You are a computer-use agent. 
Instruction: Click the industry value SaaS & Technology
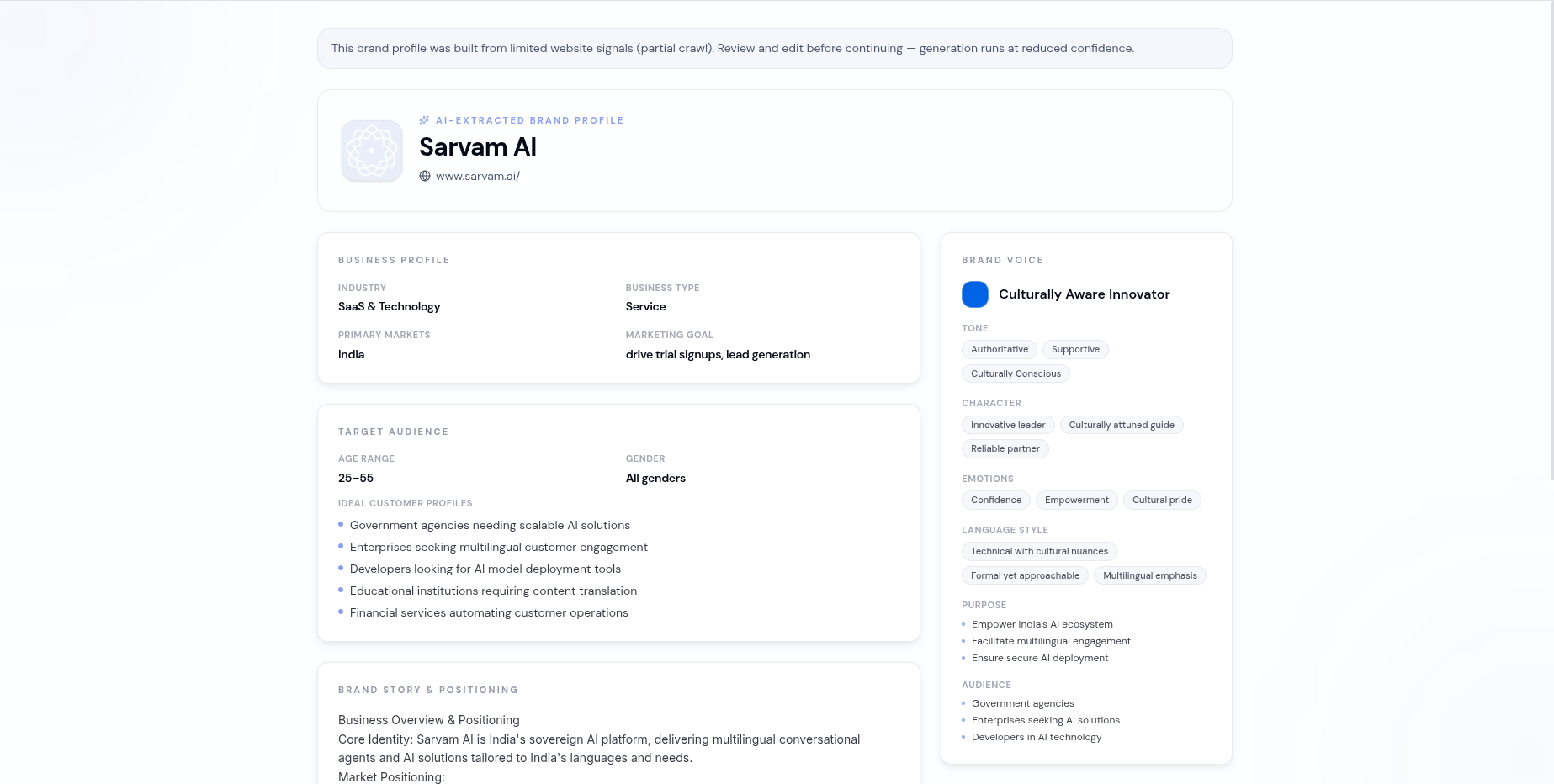click(390, 307)
